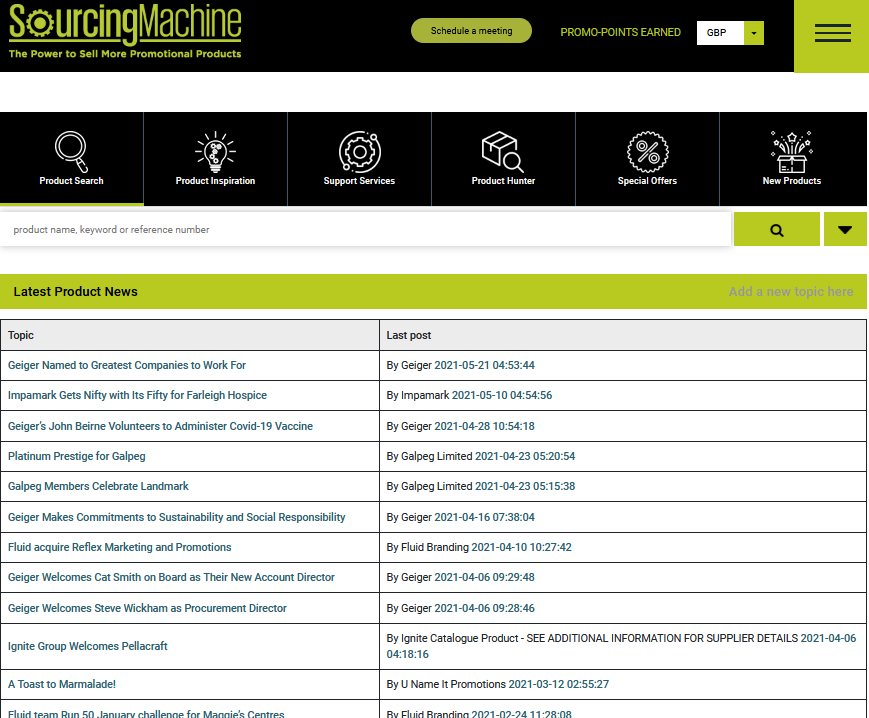
Task: Open the hamburger menu in header
Action: coord(832,33)
